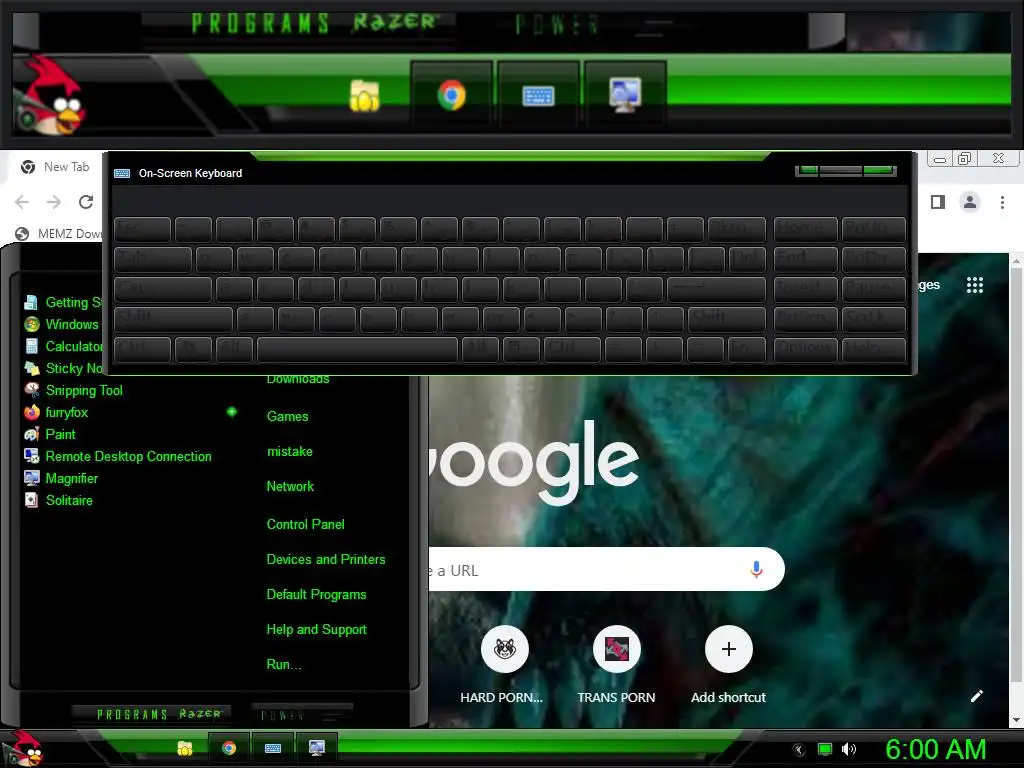
Task: Go back in Chrome
Action: pyautogui.click(x=22, y=202)
